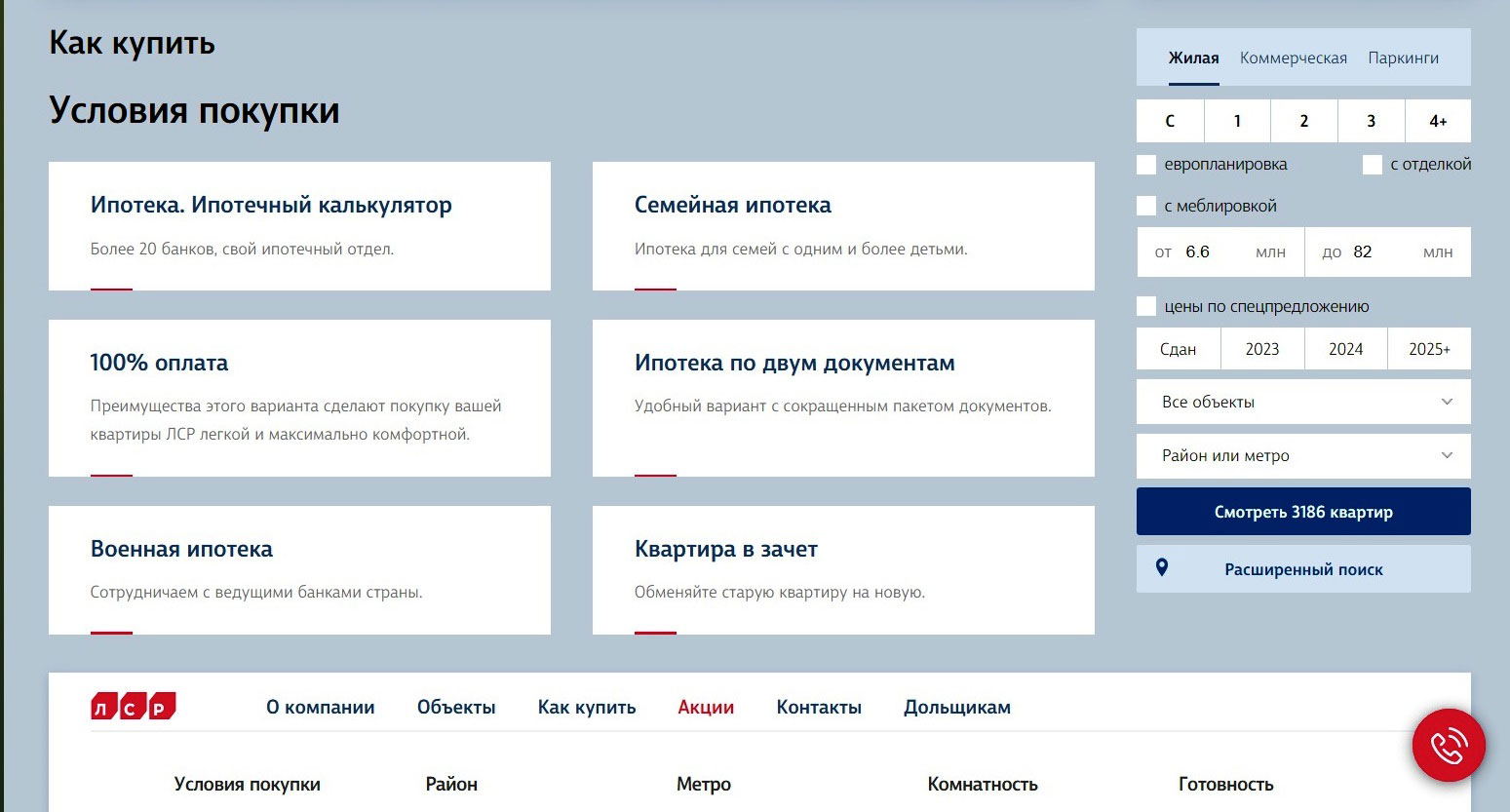The image size is (1510, 812).
Task: Open the Район или метро dropdown
Action: pyautogui.click(x=1303, y=455)
